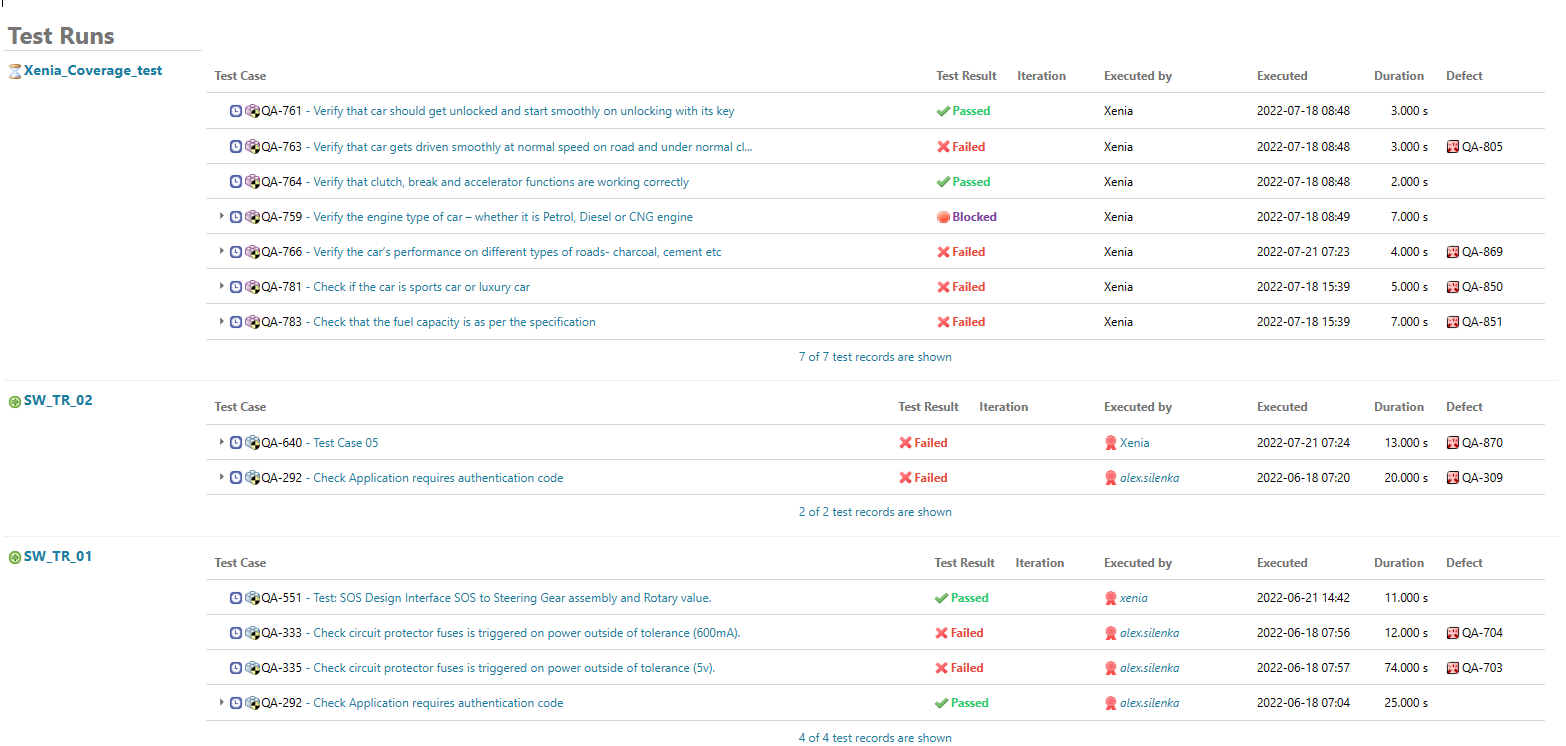Open the Xenia_Coverage_test test run

pyautogui.click(x=93, y=71)
